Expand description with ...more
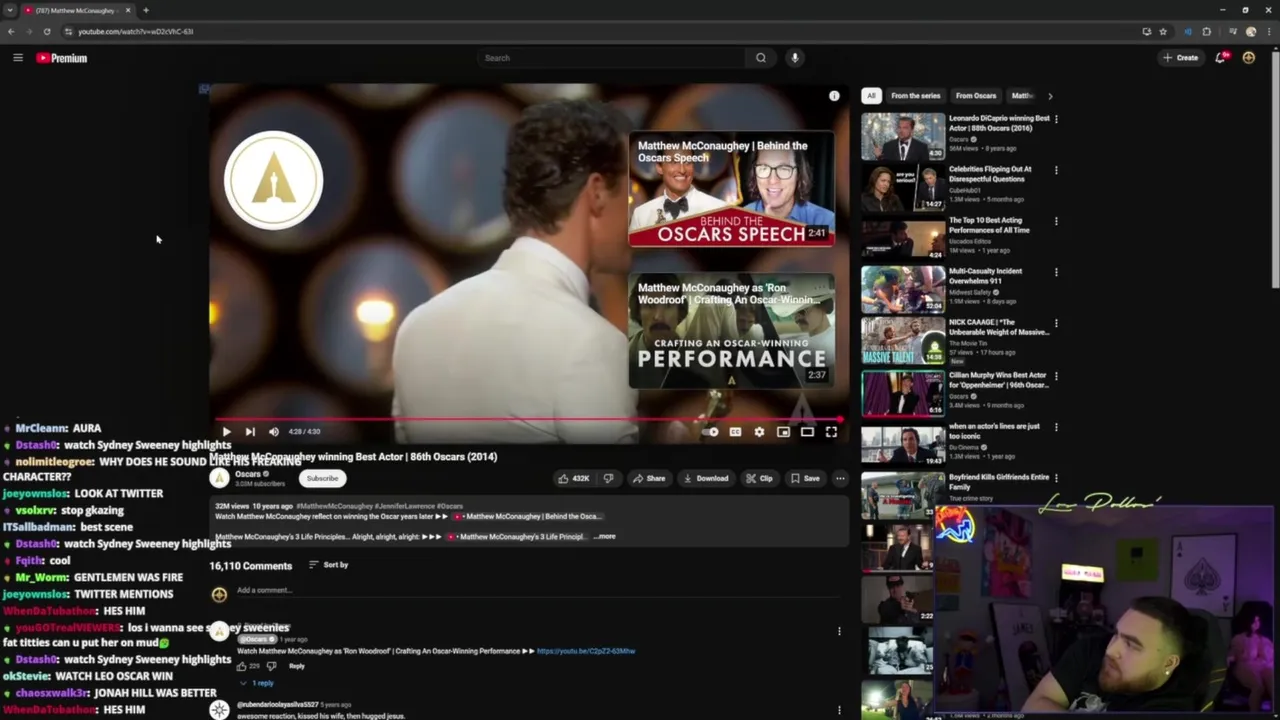This screenshot has width=1280, height=720. coord(605,537)
